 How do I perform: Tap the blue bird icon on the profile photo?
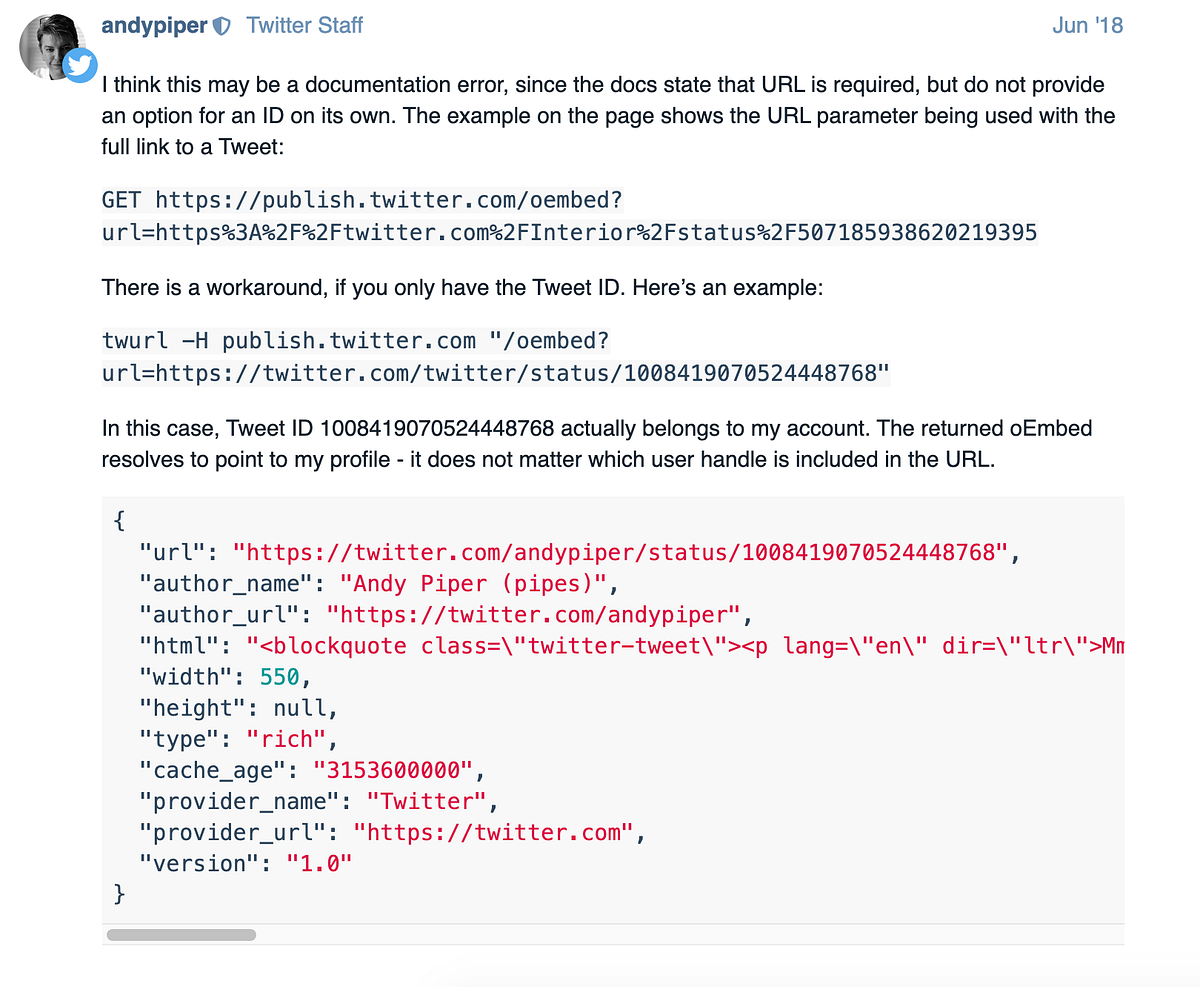[80, 66]
